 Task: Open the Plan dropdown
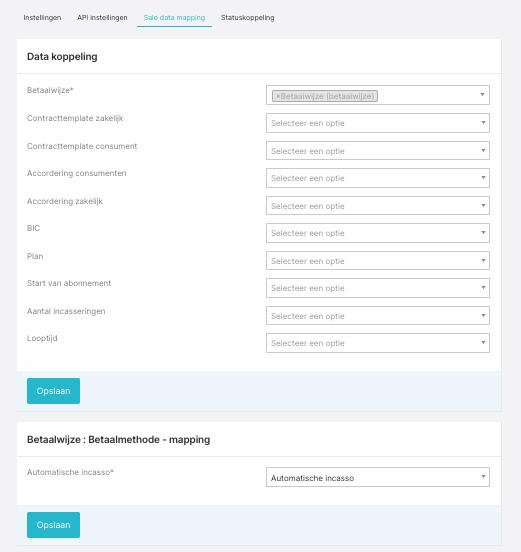coord(378,261)
